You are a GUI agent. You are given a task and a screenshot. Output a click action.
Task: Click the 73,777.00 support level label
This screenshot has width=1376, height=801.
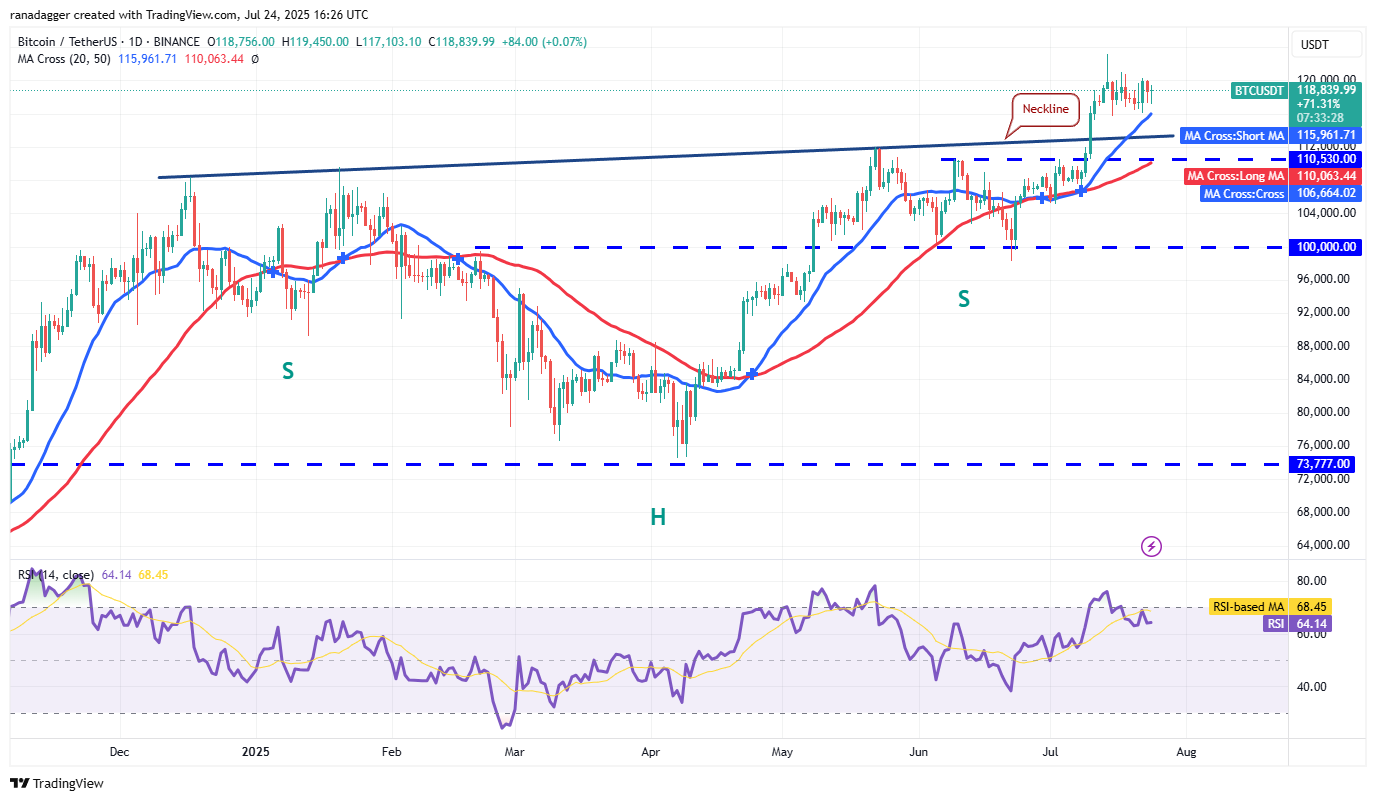click(1322, 463)
